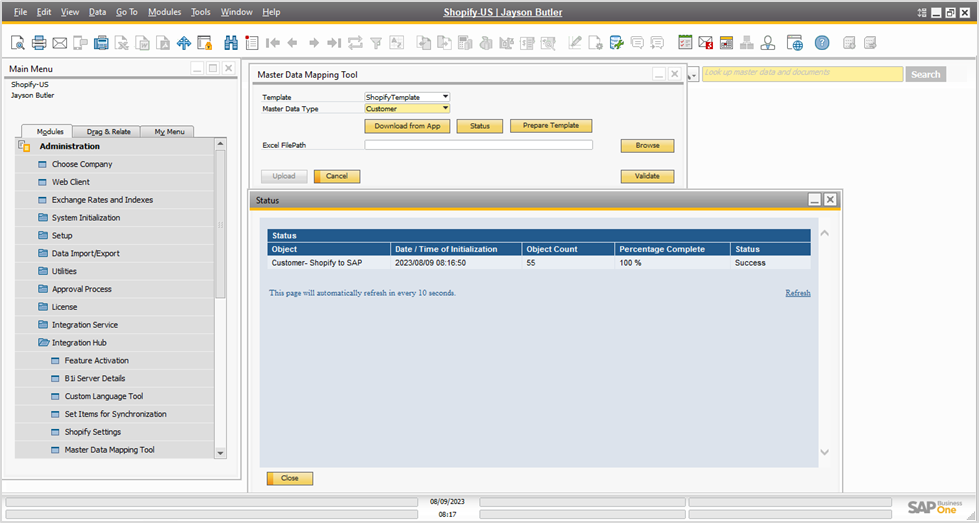Screen dimensions: 979x523
Task: Click the Main Menu scrollbar down arrow
Action: point(221,452)
